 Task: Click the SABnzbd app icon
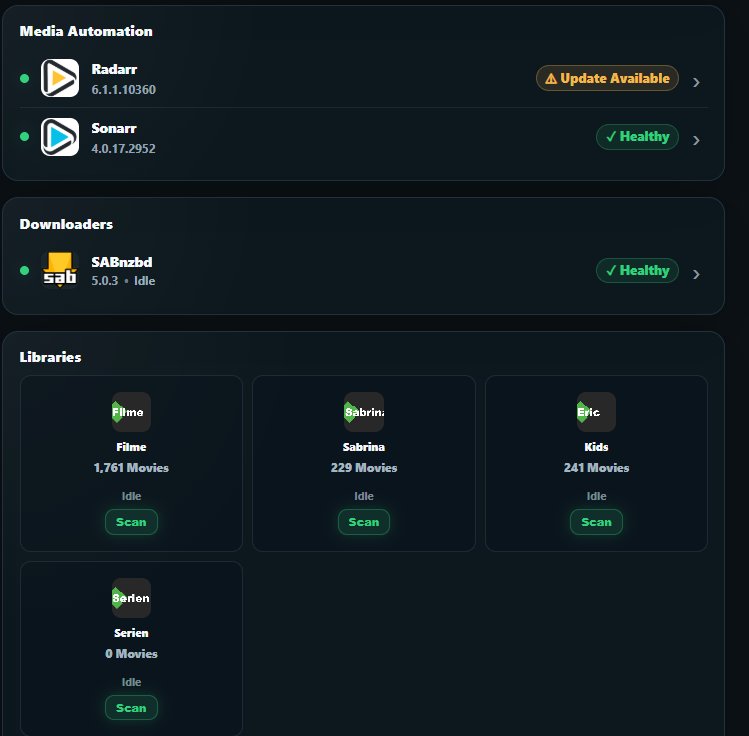(x=60, y=270)
